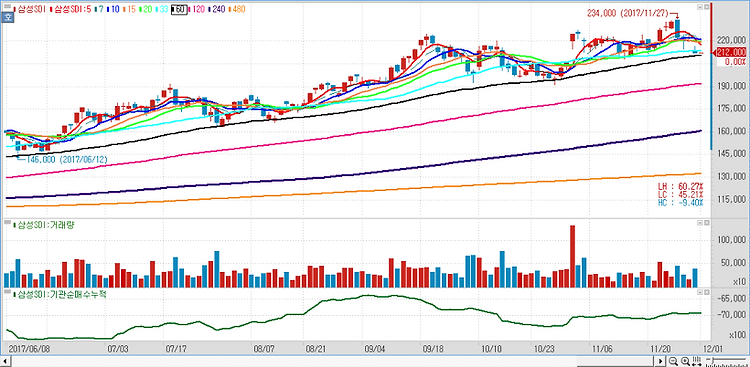The width and height of the screenshot is (750, 367).
Task: Zoom in with the plus magnifier
Action: click(x=685, y=361)
